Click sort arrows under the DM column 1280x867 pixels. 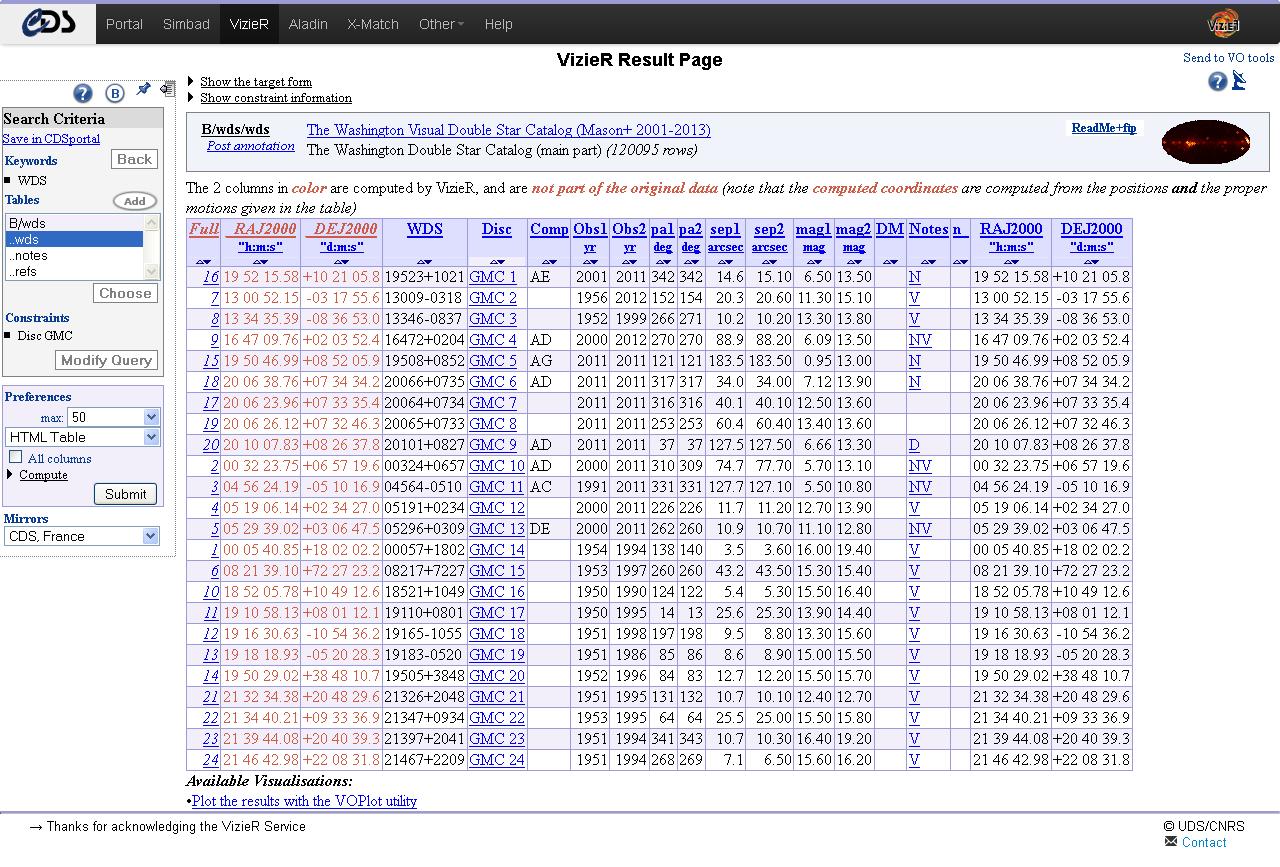(890, 262)
